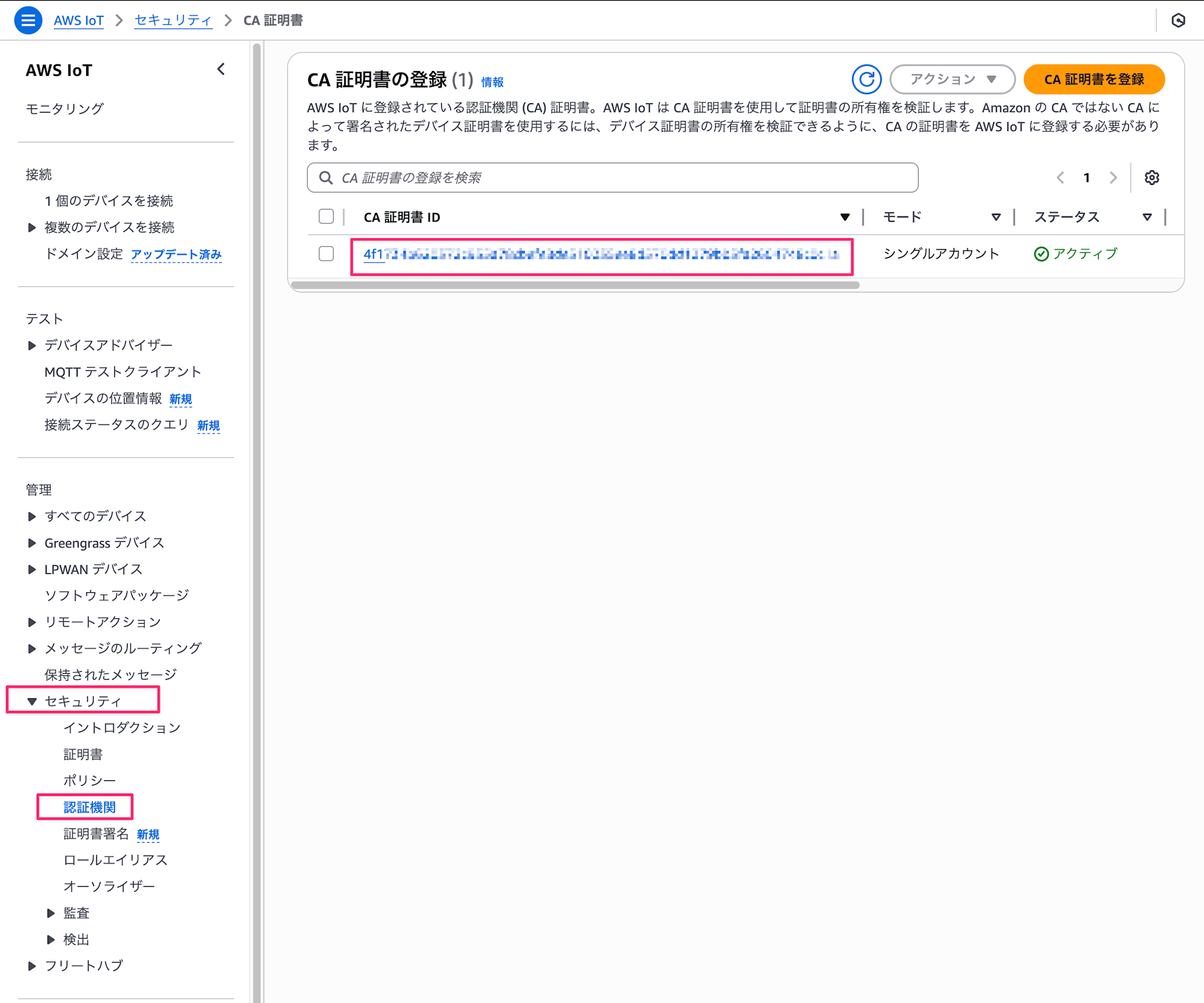This screenshot has width=1204, height=1003.
Task: Click CA 証明書を登録 button
Action: [x=1094, y=79]
